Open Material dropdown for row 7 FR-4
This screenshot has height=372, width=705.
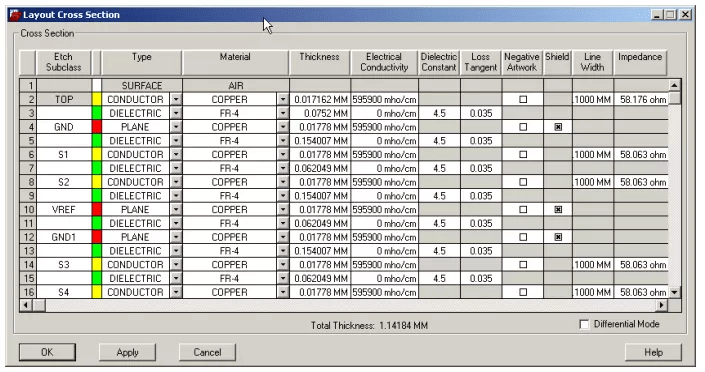tap(282, 168)
